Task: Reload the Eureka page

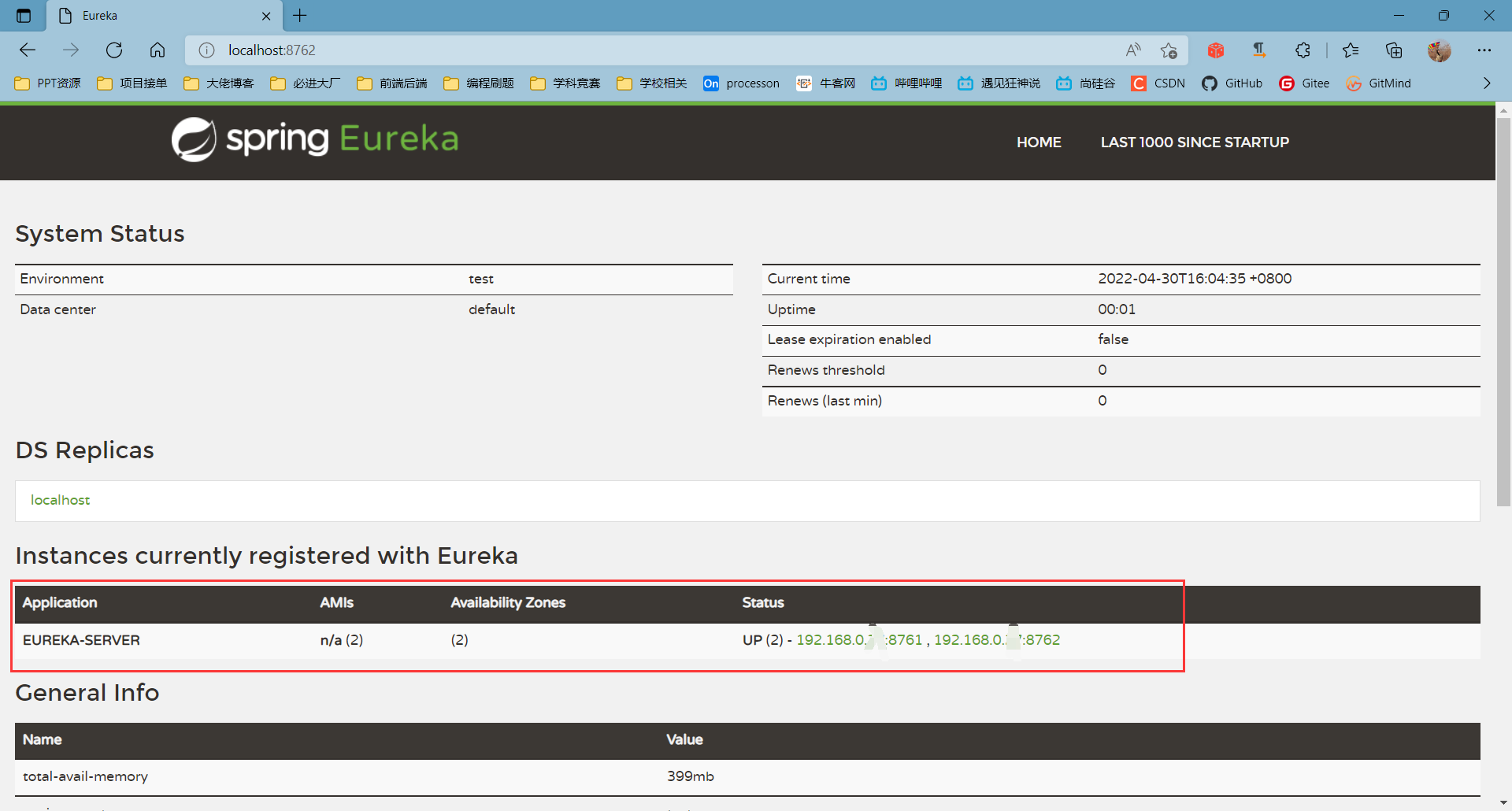Action: (x=114, y=50)
